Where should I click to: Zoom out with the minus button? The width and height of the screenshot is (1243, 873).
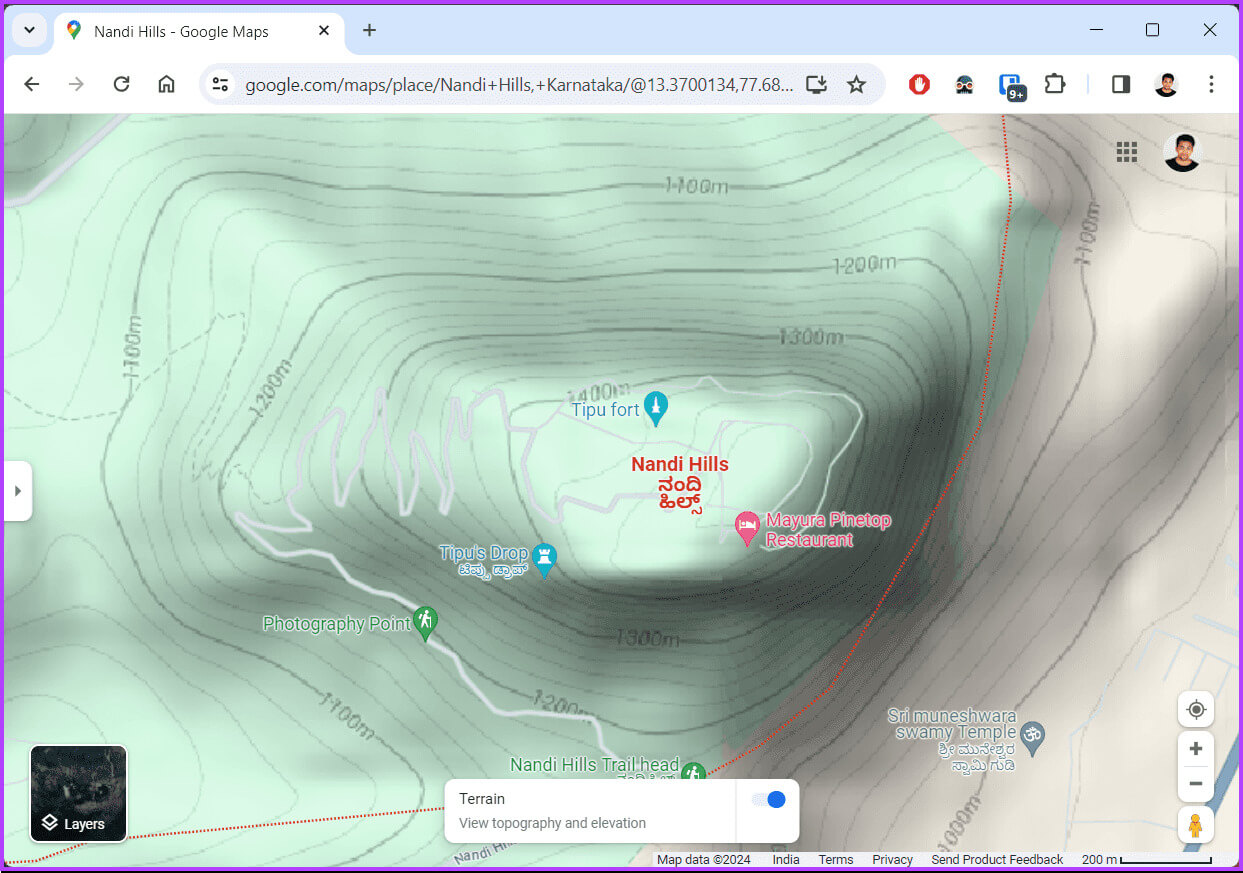pyautogui.click(x=1196, y=784)
